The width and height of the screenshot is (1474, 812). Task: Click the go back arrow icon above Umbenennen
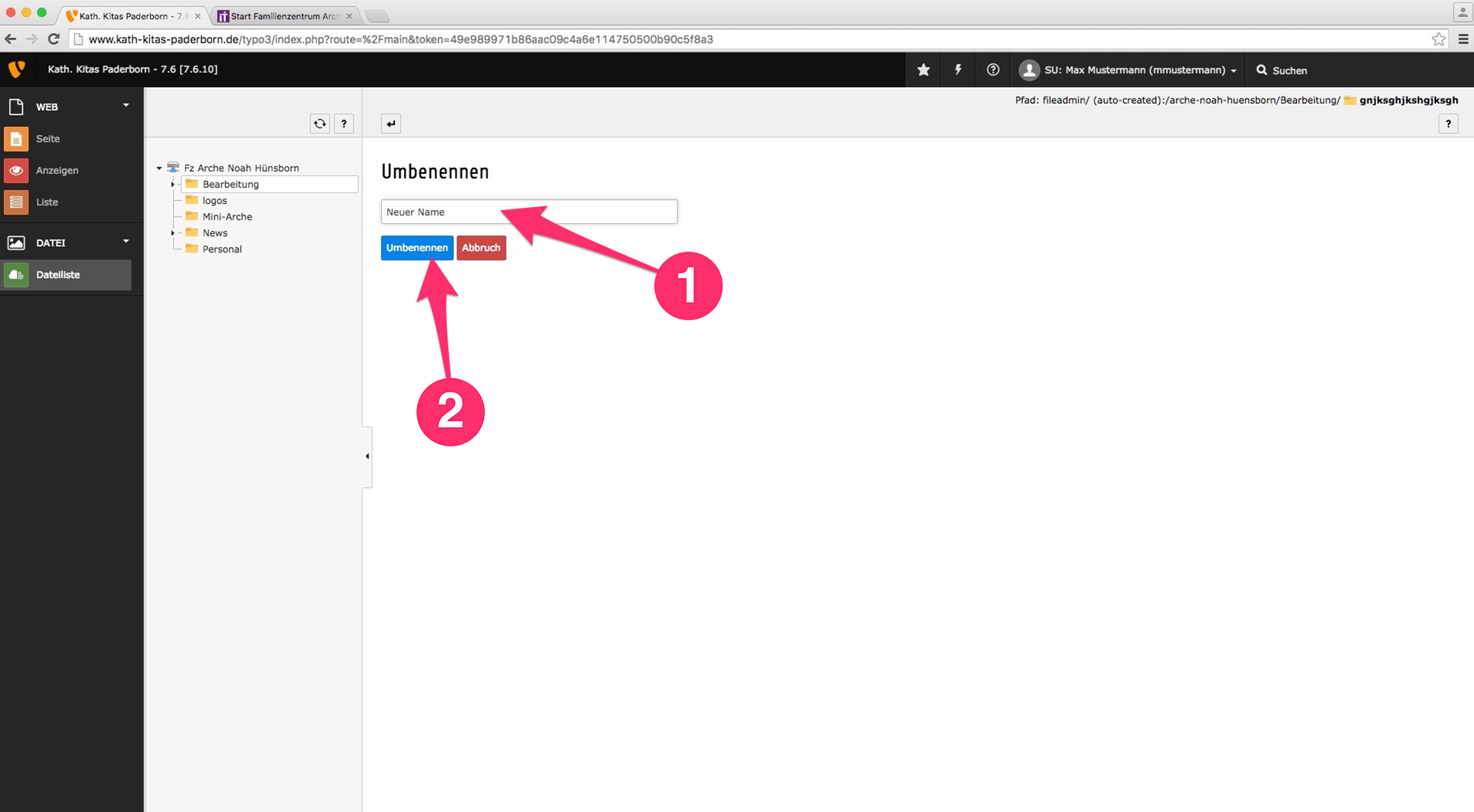click(391, 124)
